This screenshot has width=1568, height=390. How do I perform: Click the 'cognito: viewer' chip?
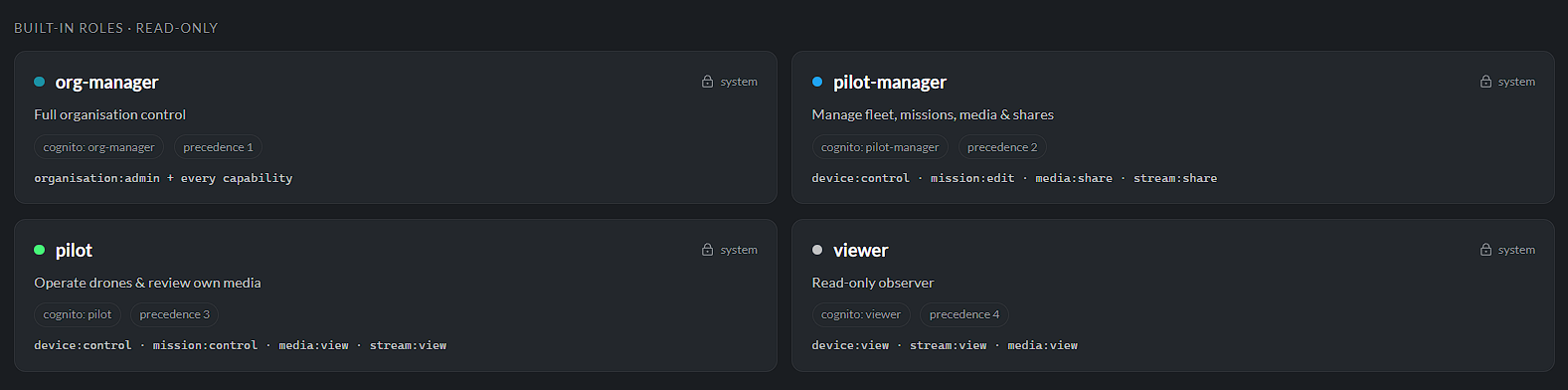coord(861,314)
